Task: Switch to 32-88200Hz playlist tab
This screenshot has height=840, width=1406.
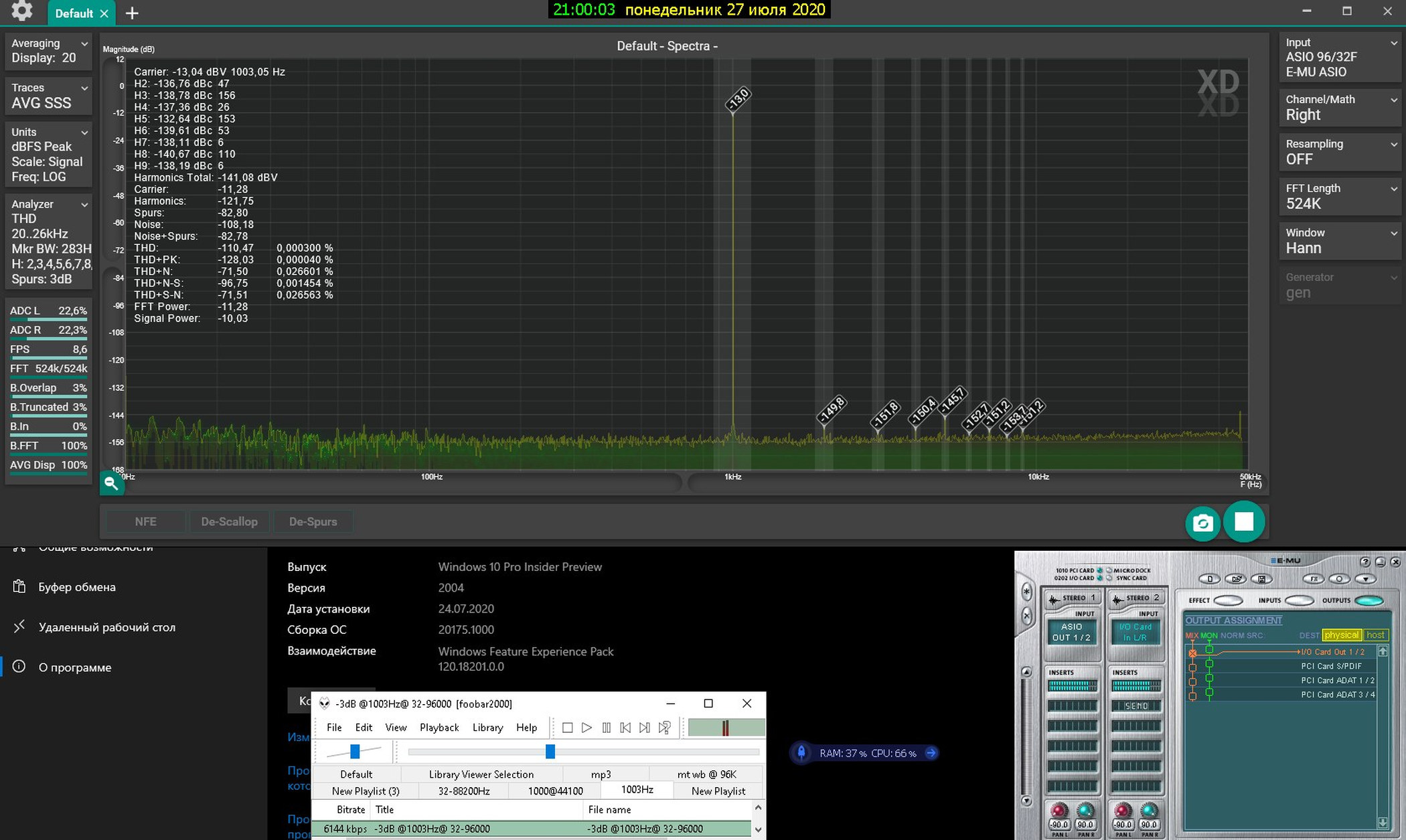Action: [463, 791]
